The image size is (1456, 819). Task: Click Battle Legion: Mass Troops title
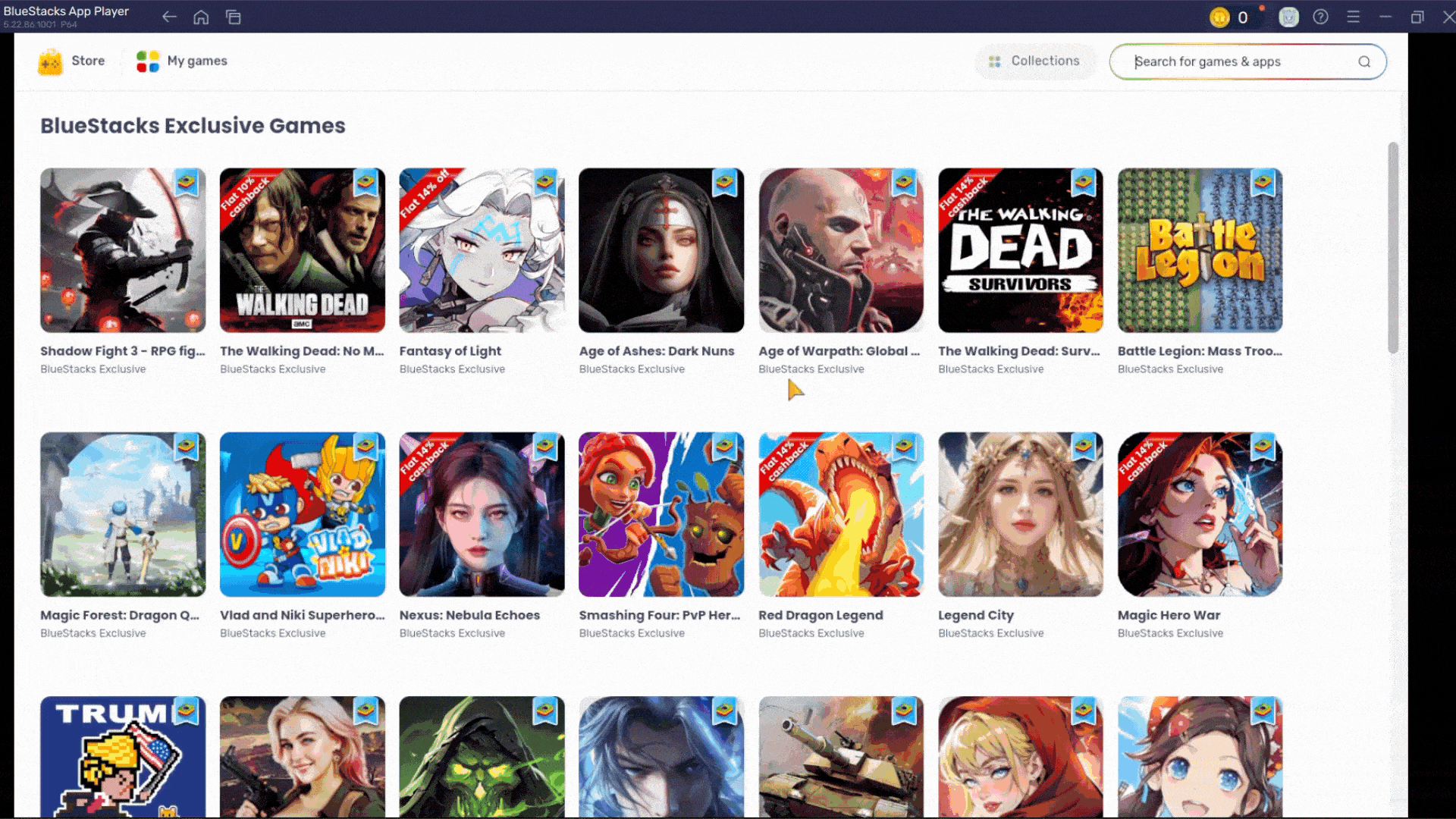coord(1200,351)
